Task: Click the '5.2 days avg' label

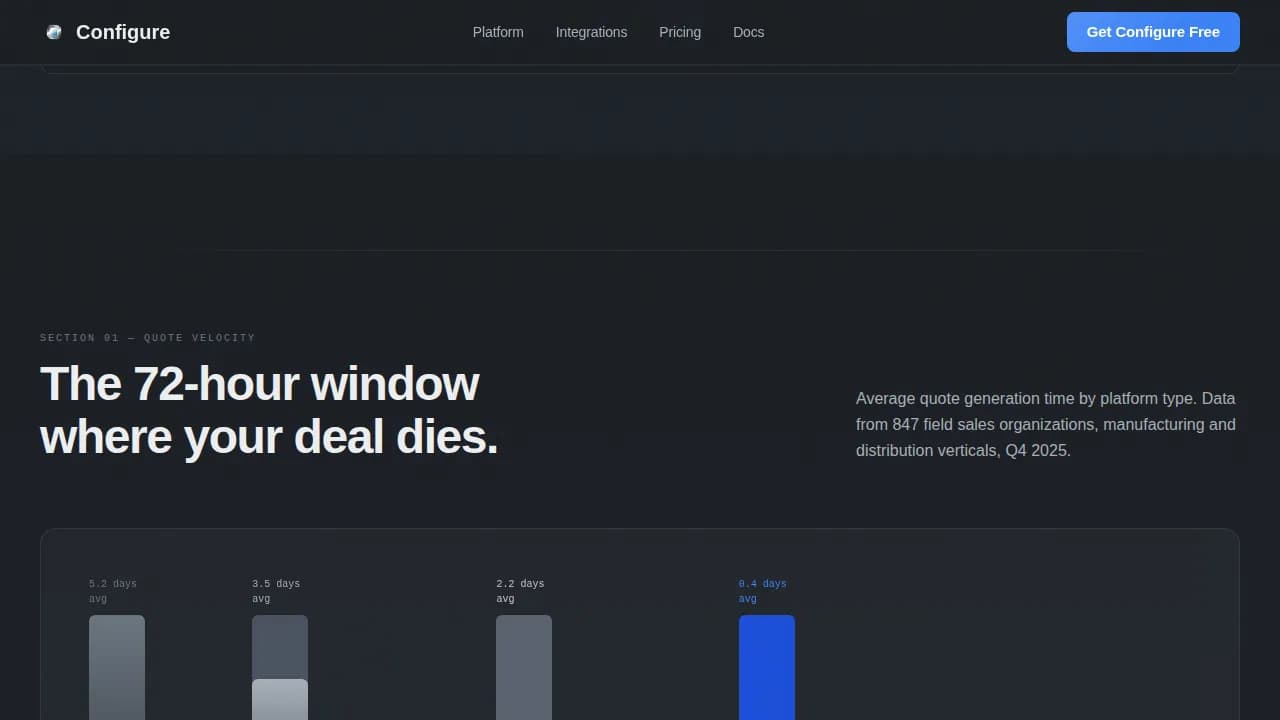Action: coord(113,591)
